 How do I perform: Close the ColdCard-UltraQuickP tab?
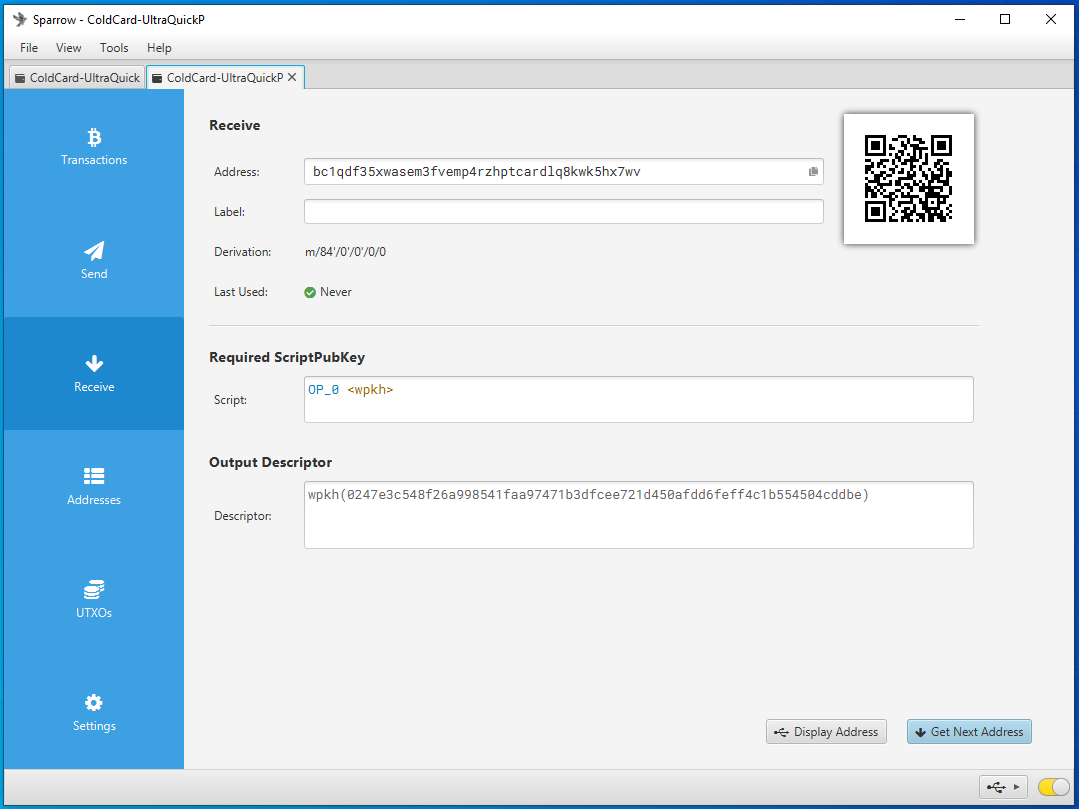coord(292,78)
